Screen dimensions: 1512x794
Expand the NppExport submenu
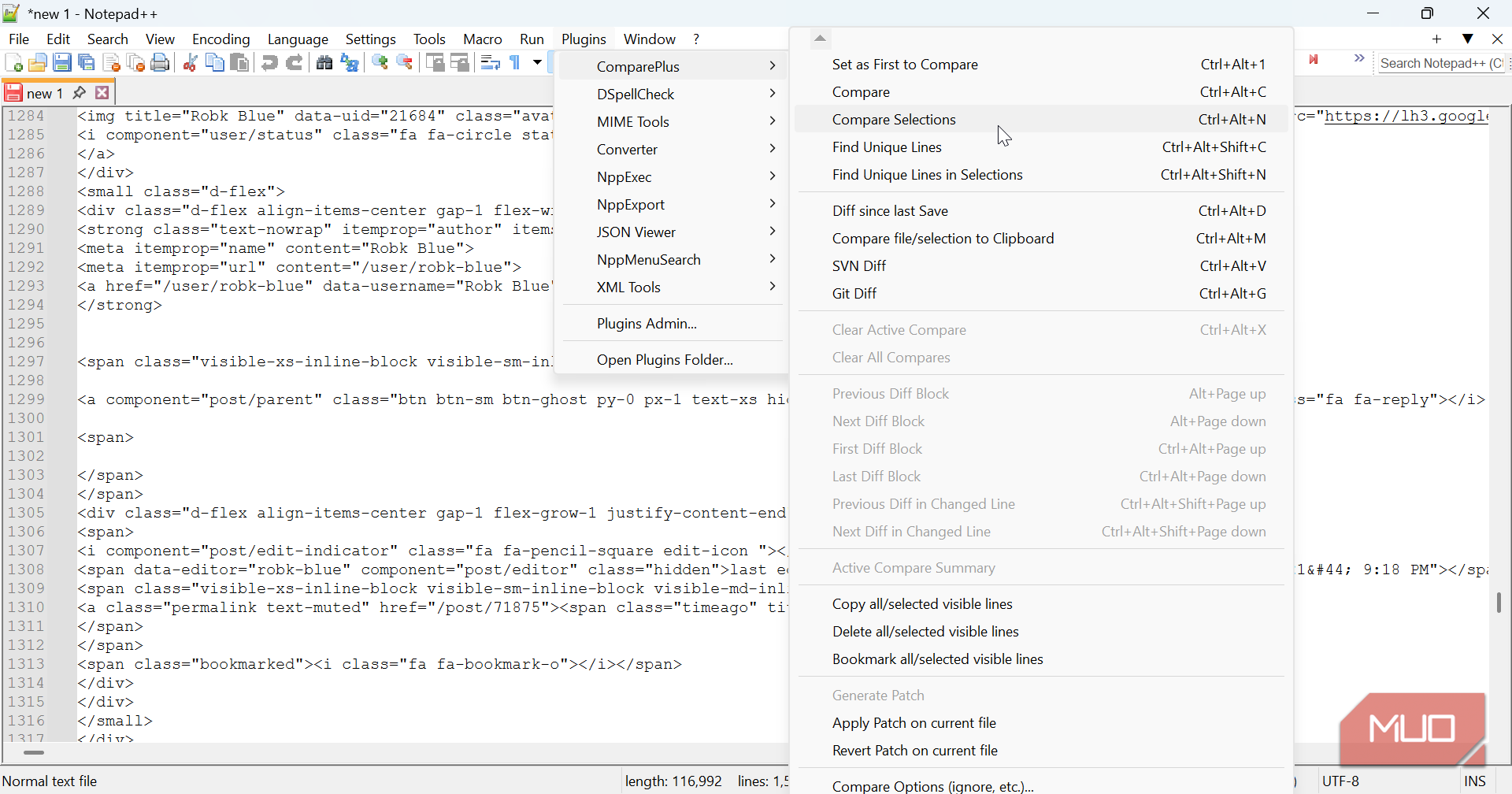[673, 205]
